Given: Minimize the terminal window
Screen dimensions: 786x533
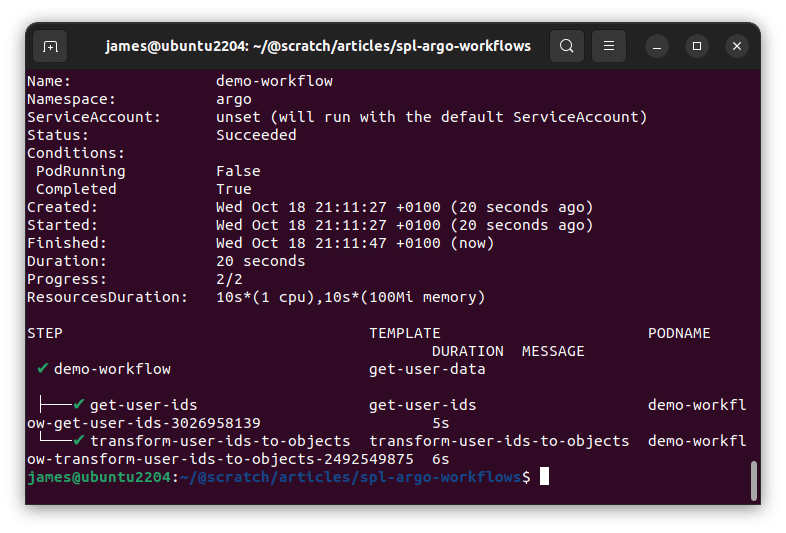Looking at the screenshot, I should pos(657,46).
